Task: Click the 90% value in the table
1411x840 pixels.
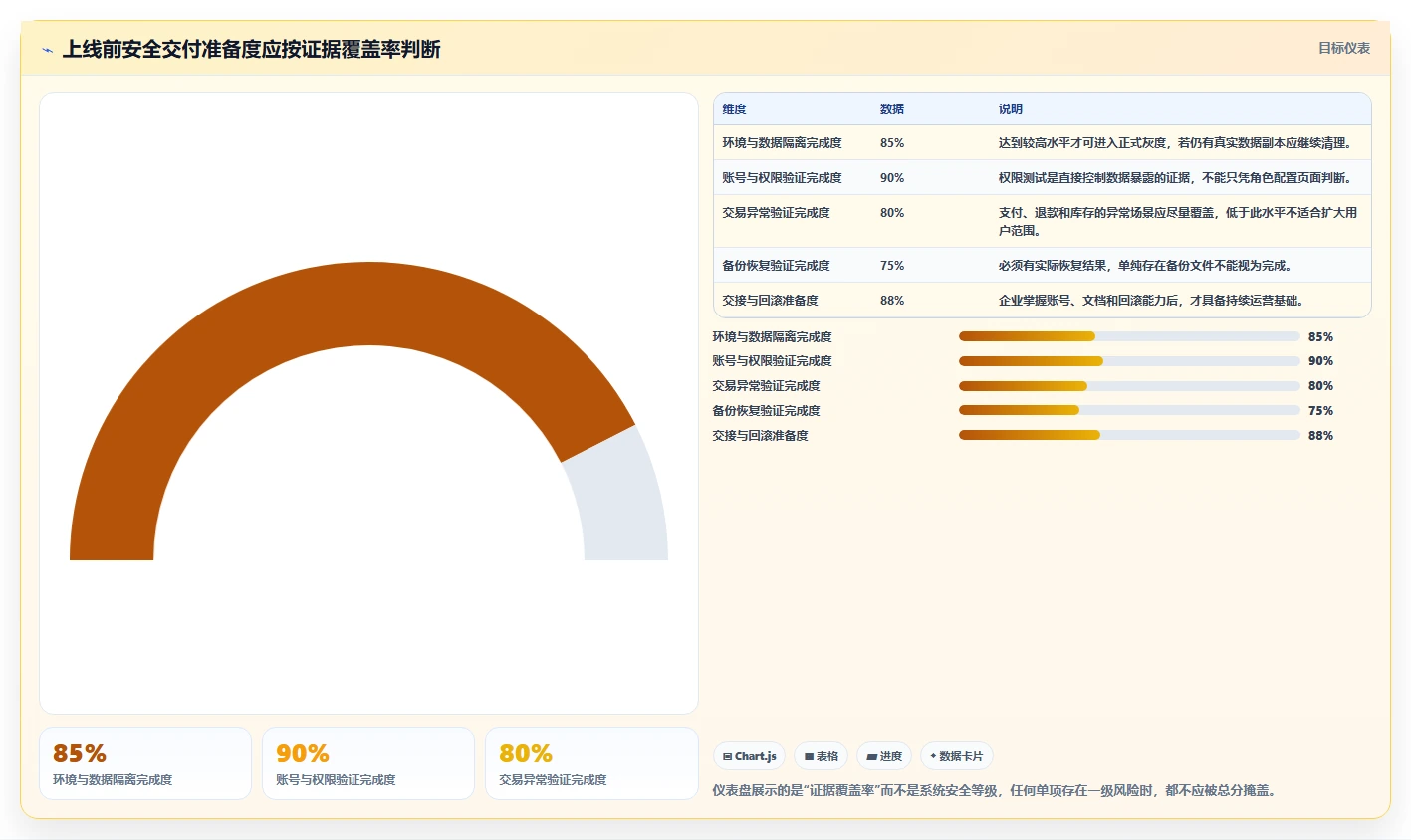Action: click(x=892, y=178)
